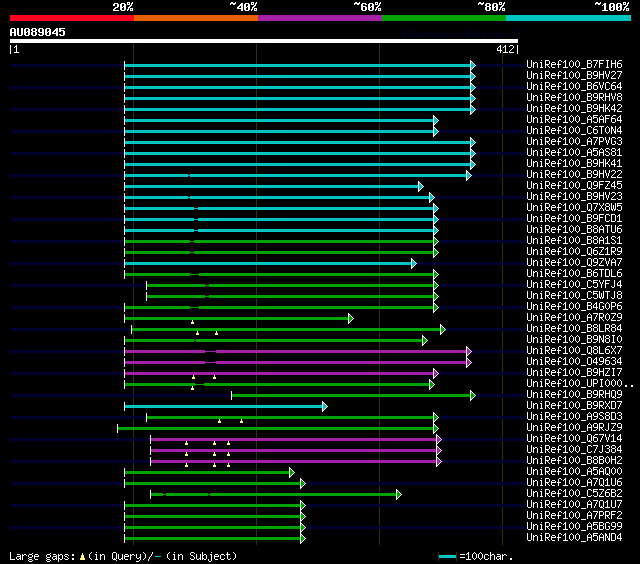Image resolution: width=640 pixels, height=564 pixels.
Task: Click the UniRef100_C7J384 label
Action: [x=574, y=450]
